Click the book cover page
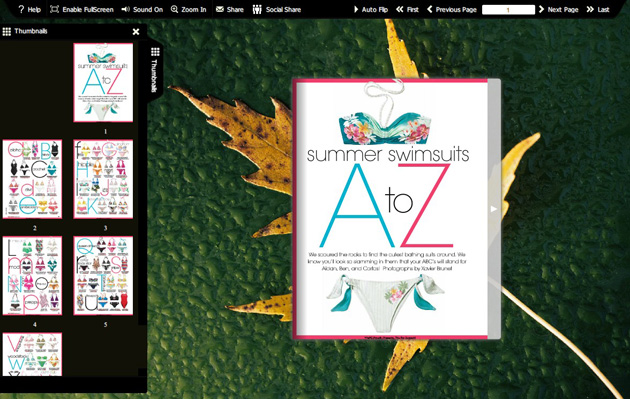This screenshot has width=630, height=399. (x=391, y=209)
